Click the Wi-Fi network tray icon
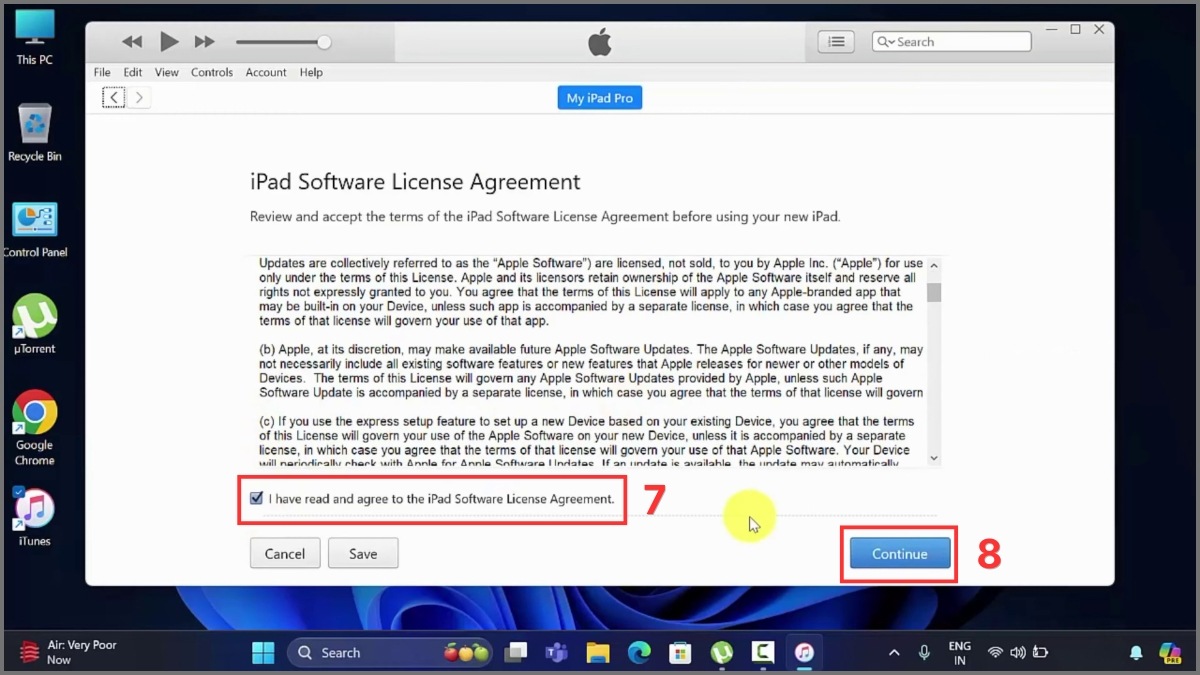This screenshot has height=675, width=1200. coord(995,653)
